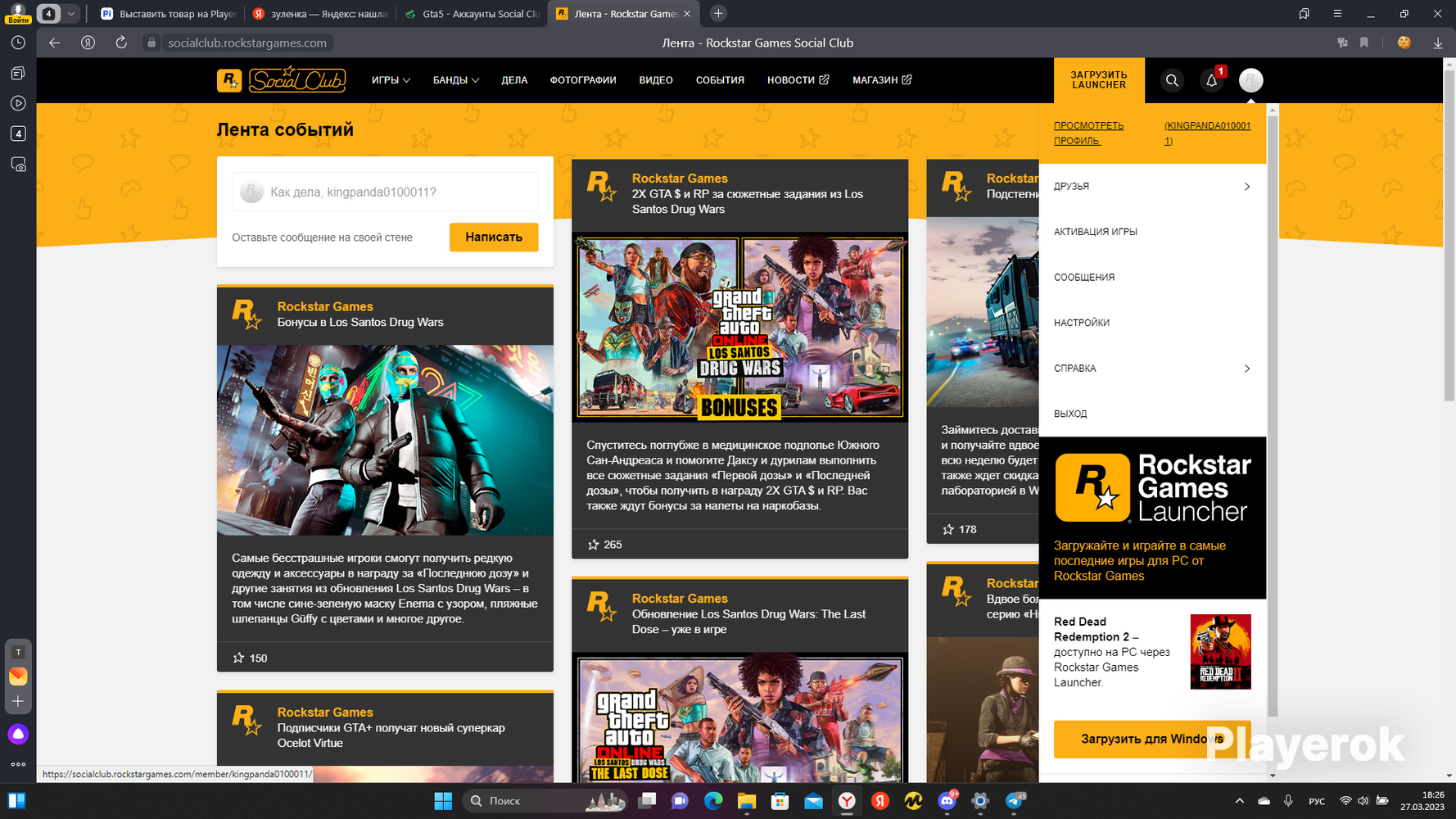Open a new browser tab

click(x=718, y=14)
